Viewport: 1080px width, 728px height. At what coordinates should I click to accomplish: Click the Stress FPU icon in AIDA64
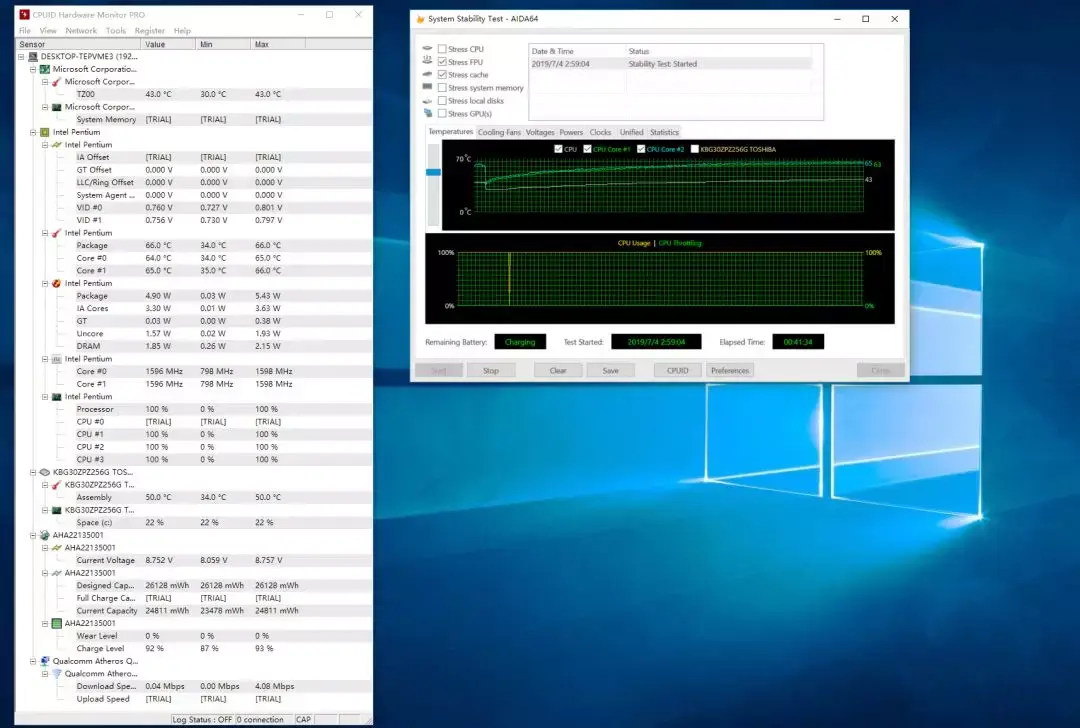[x=427, y=61]
